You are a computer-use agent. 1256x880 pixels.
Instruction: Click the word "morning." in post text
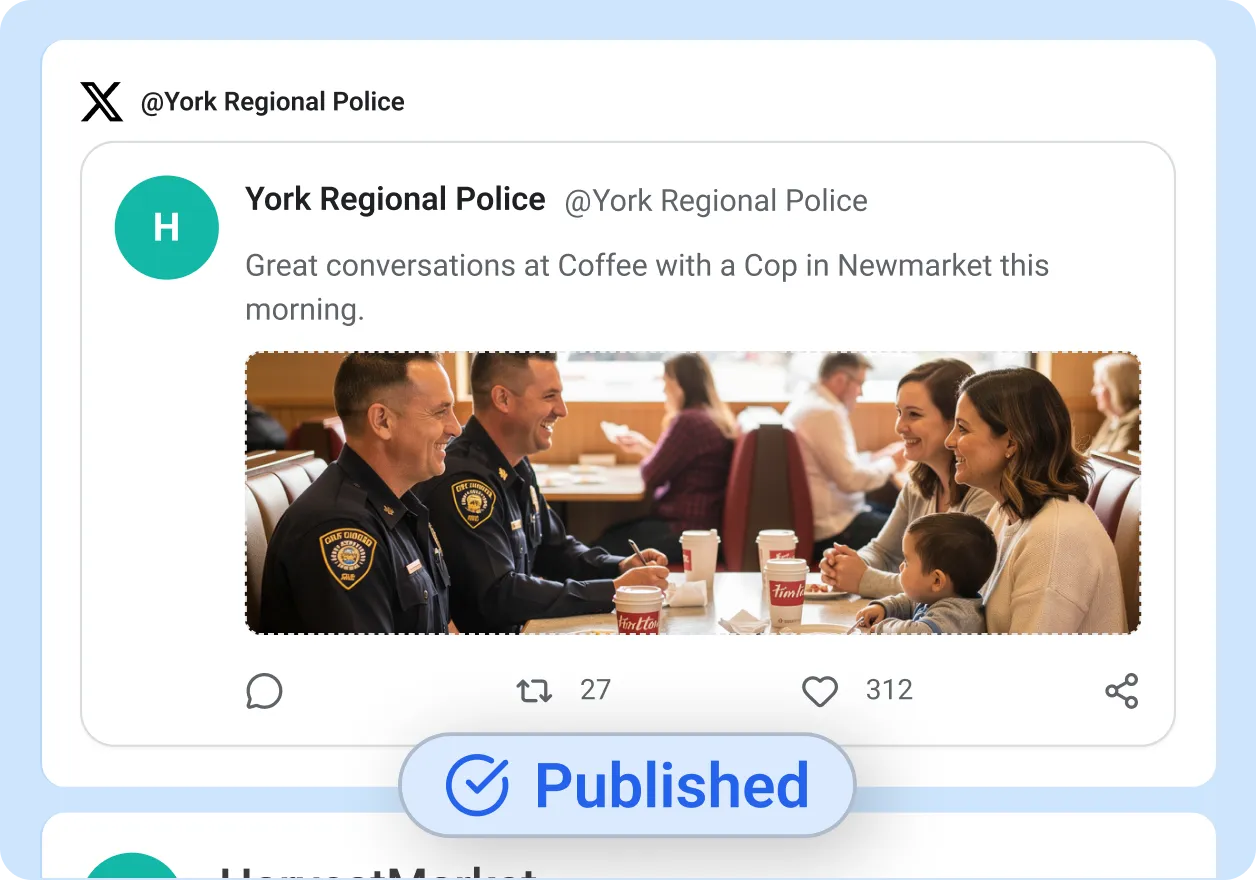pos(305,309)
